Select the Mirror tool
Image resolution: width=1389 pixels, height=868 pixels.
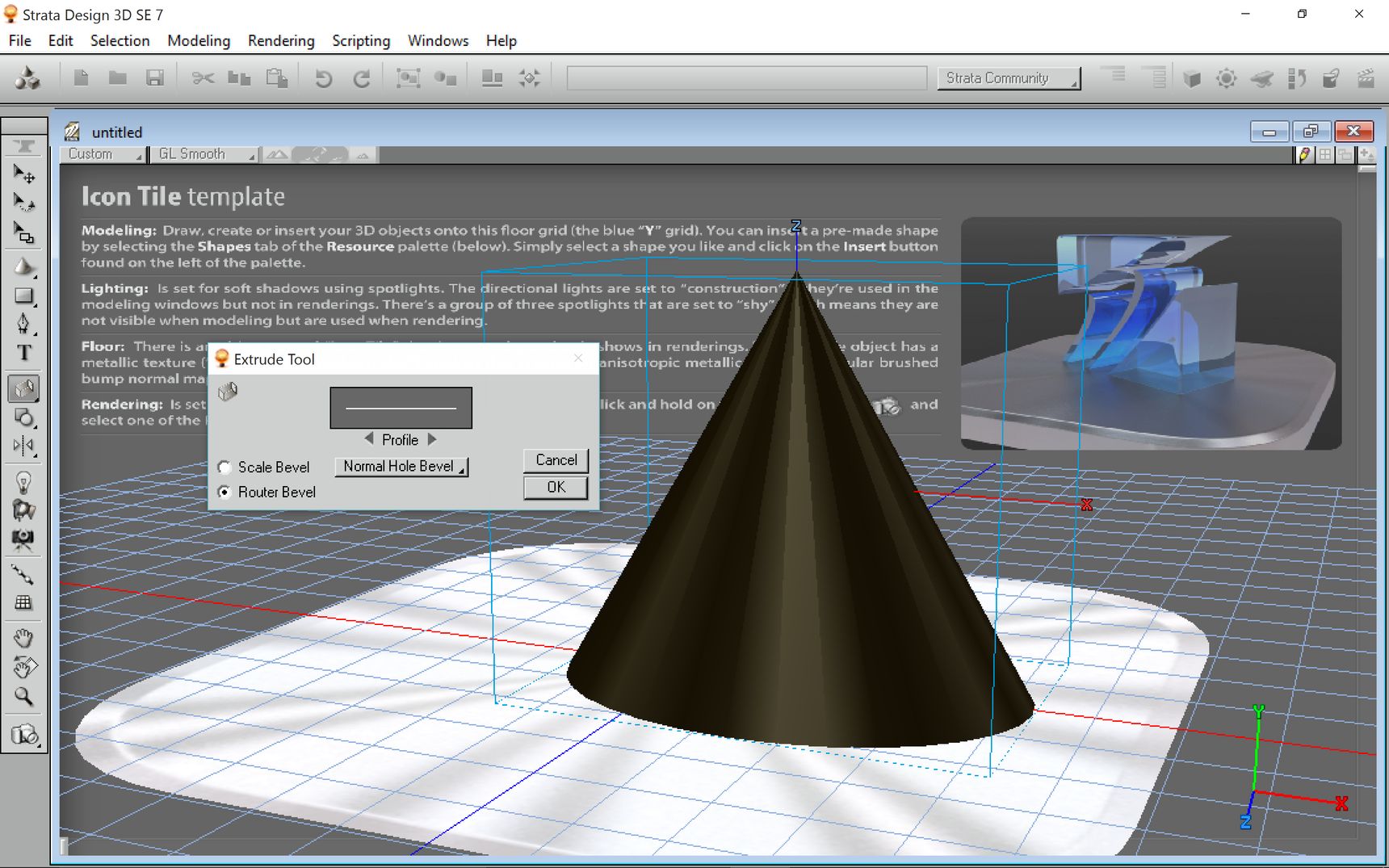click(24, 446)
